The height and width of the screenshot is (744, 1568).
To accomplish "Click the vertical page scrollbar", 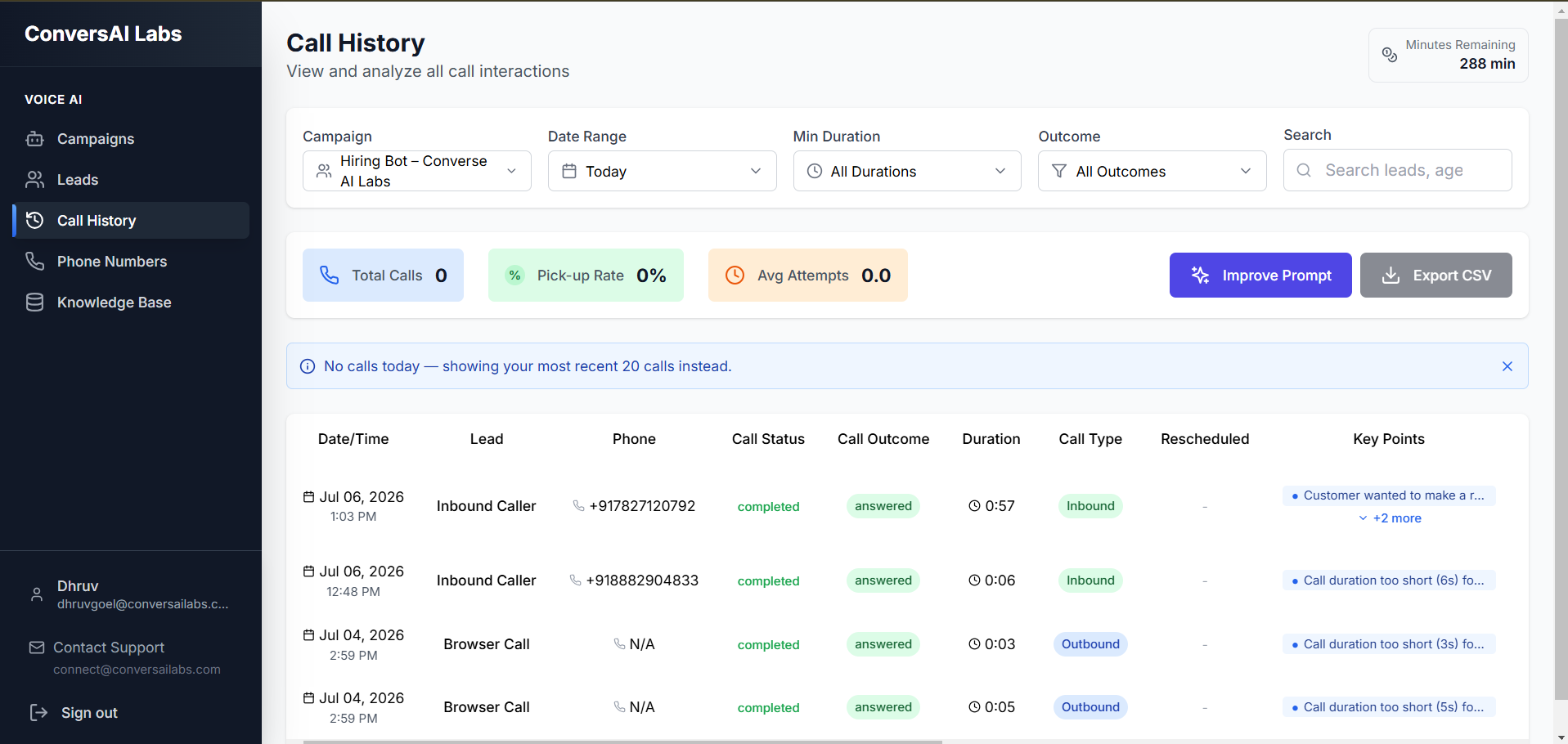I will coord(1561,360).
